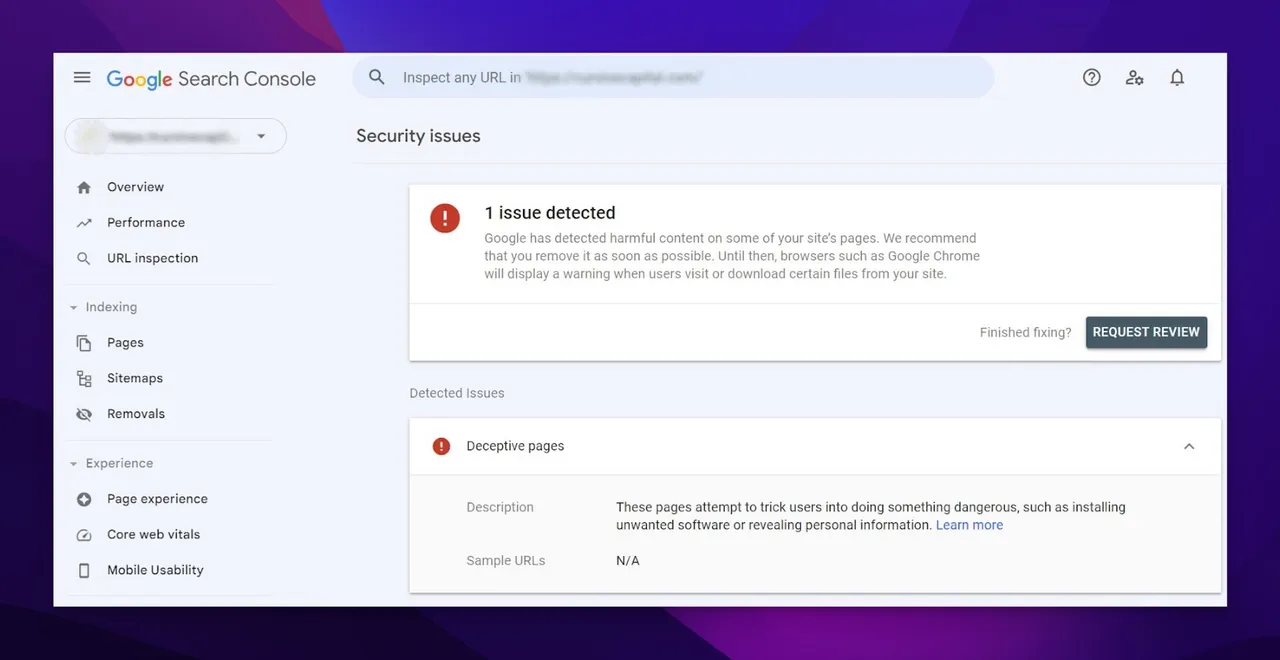The height and width of the screenshot is (660, 1280).
Task: Open URL inspection from sidebar
Action: [152, 258]
